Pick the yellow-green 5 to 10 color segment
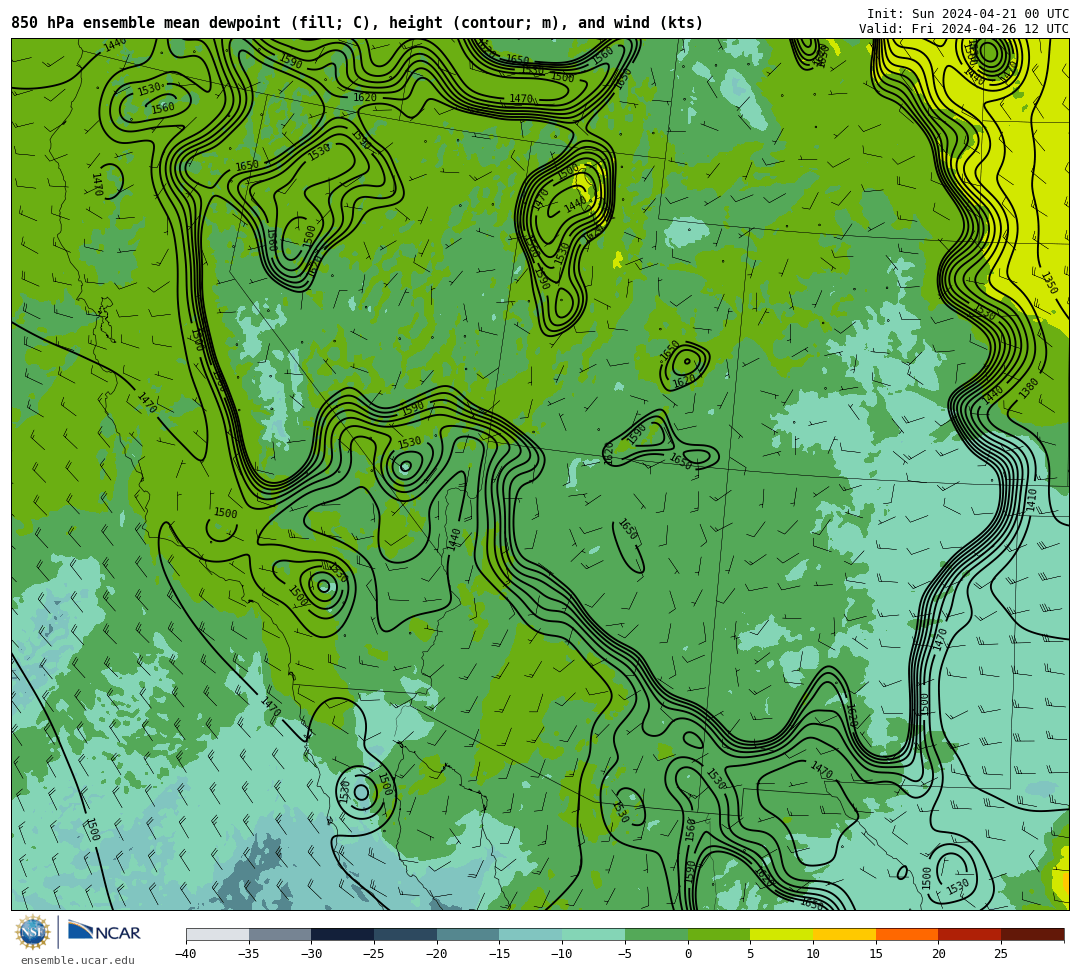This screenshot has width=1080, height=973. pos(782,934)
